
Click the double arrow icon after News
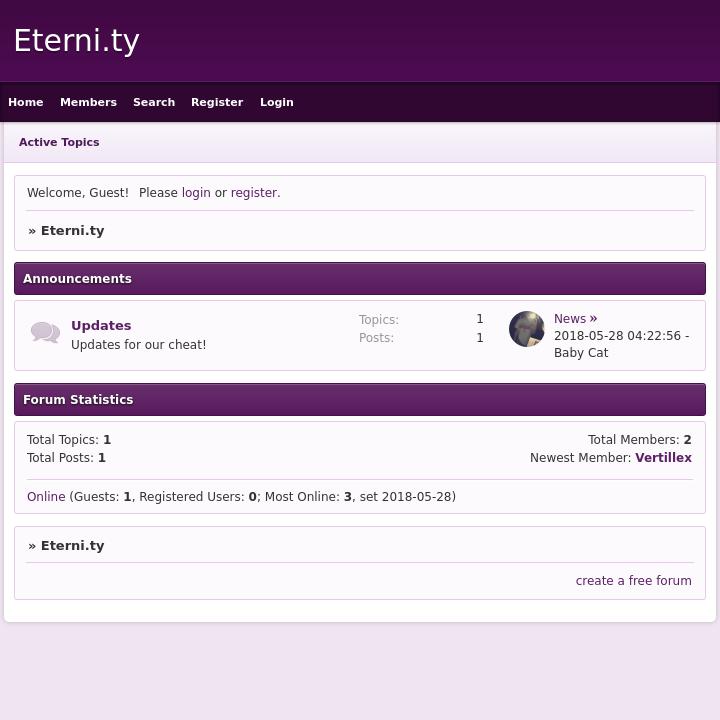(593, 319)
